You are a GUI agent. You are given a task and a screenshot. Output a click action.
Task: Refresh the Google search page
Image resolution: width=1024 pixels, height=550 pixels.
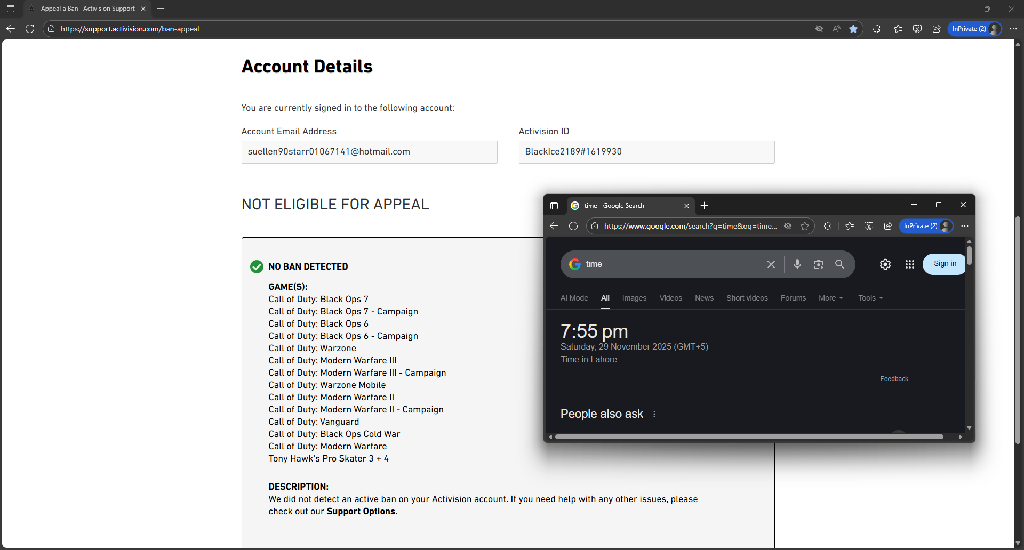click(573, 226)
